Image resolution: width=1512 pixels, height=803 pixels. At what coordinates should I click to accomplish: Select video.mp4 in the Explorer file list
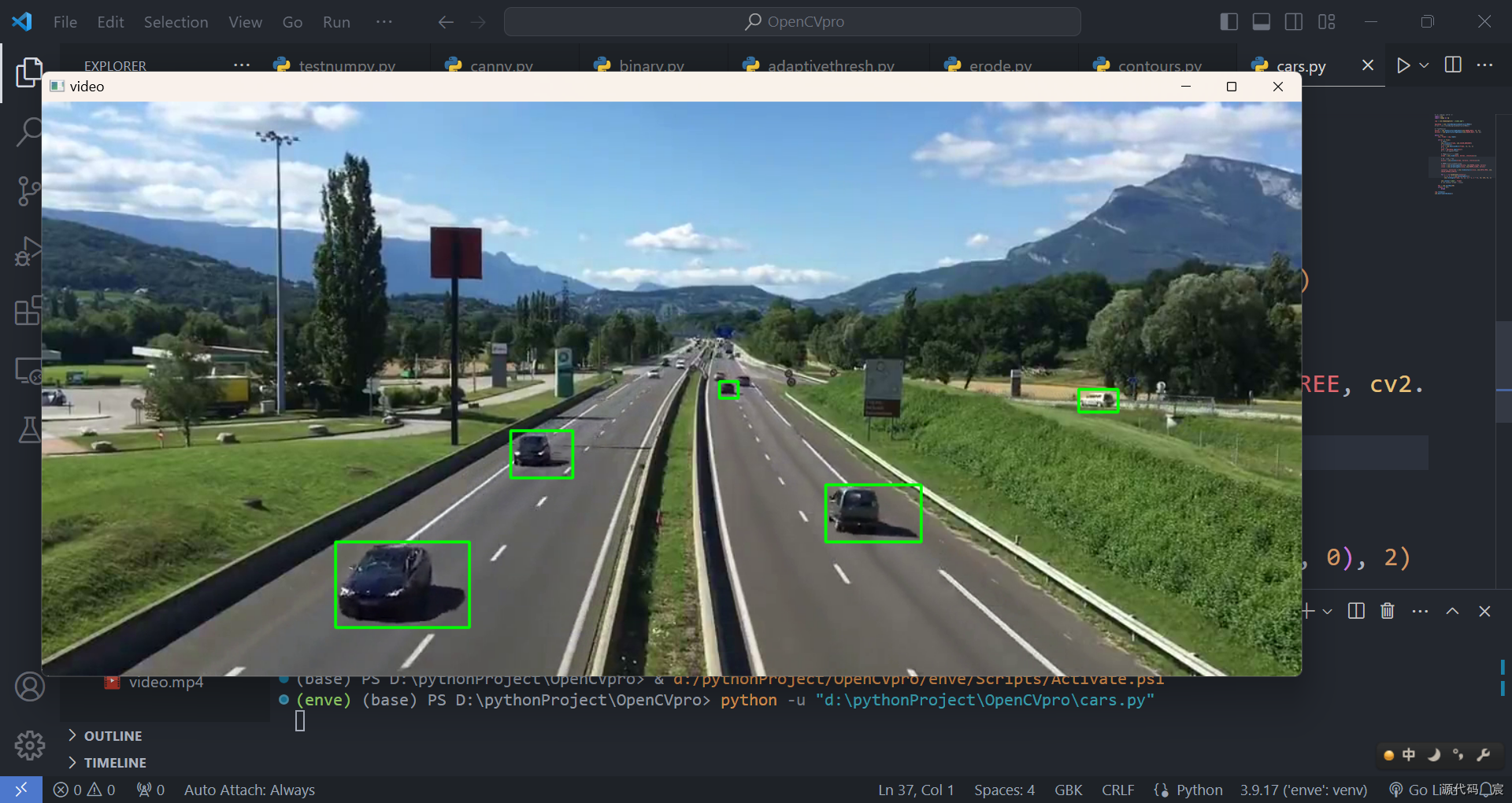tap(165, 683)
